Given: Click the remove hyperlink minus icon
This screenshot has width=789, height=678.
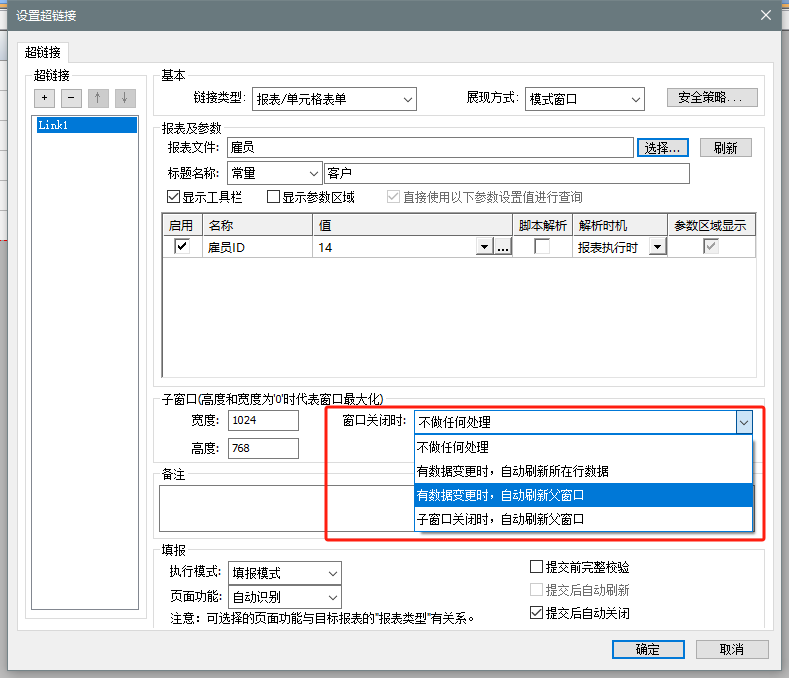Looking at the screenshot, I should coord(71,98).
